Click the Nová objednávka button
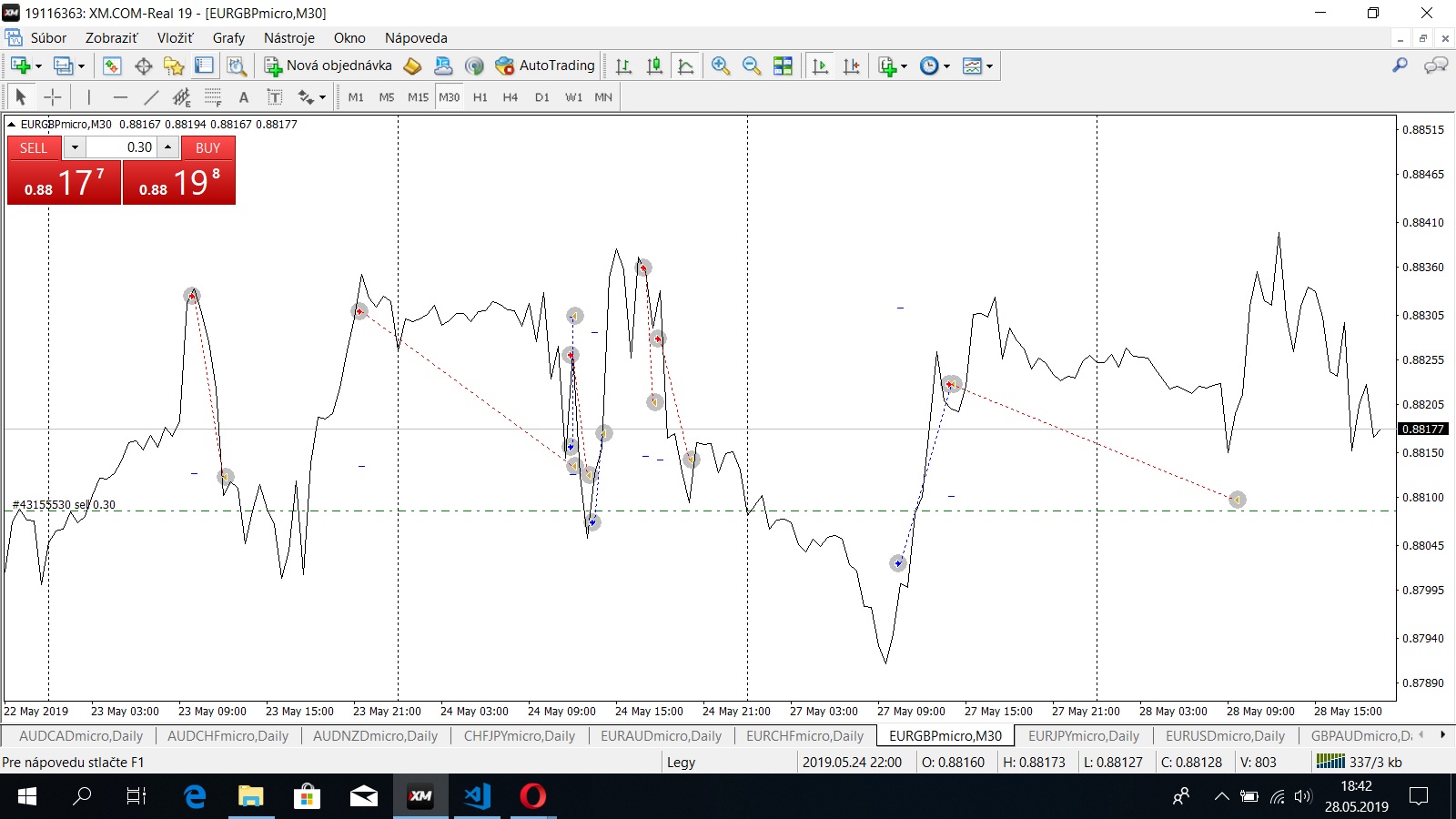Viewport: 1456px width, 819px height. click(x=329, y=66)
